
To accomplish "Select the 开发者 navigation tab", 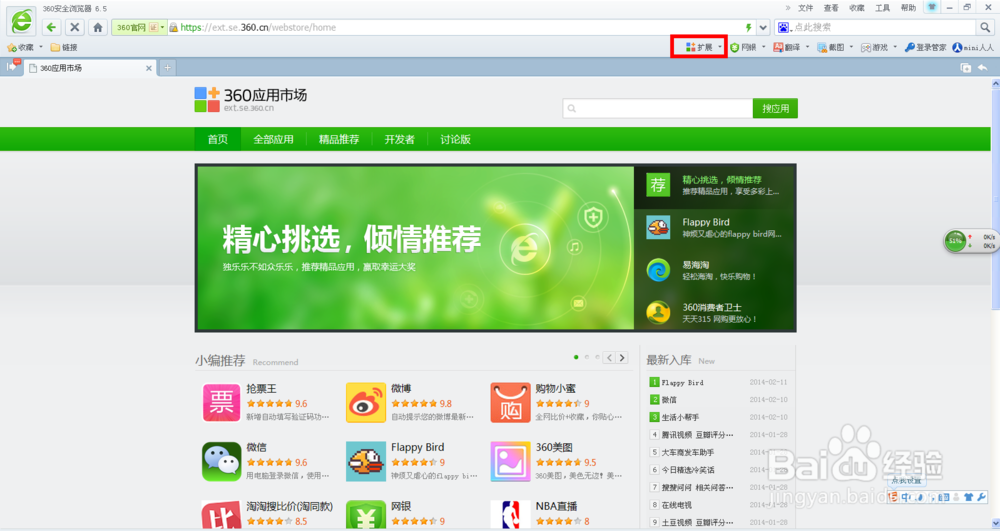I will tap(399, 139).
